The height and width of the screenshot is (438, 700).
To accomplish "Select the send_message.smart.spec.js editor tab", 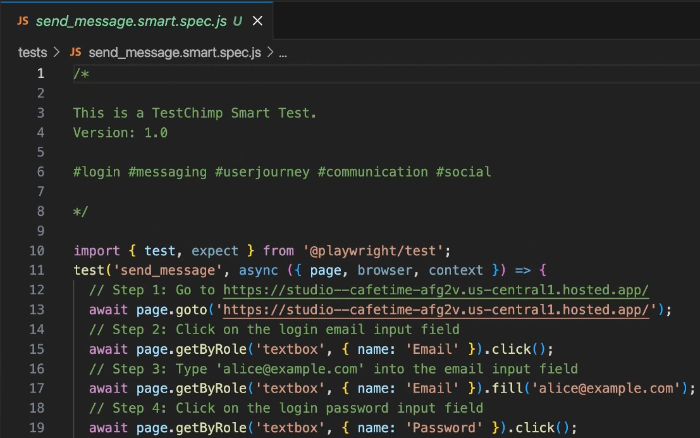I will (x=130, y=21).
